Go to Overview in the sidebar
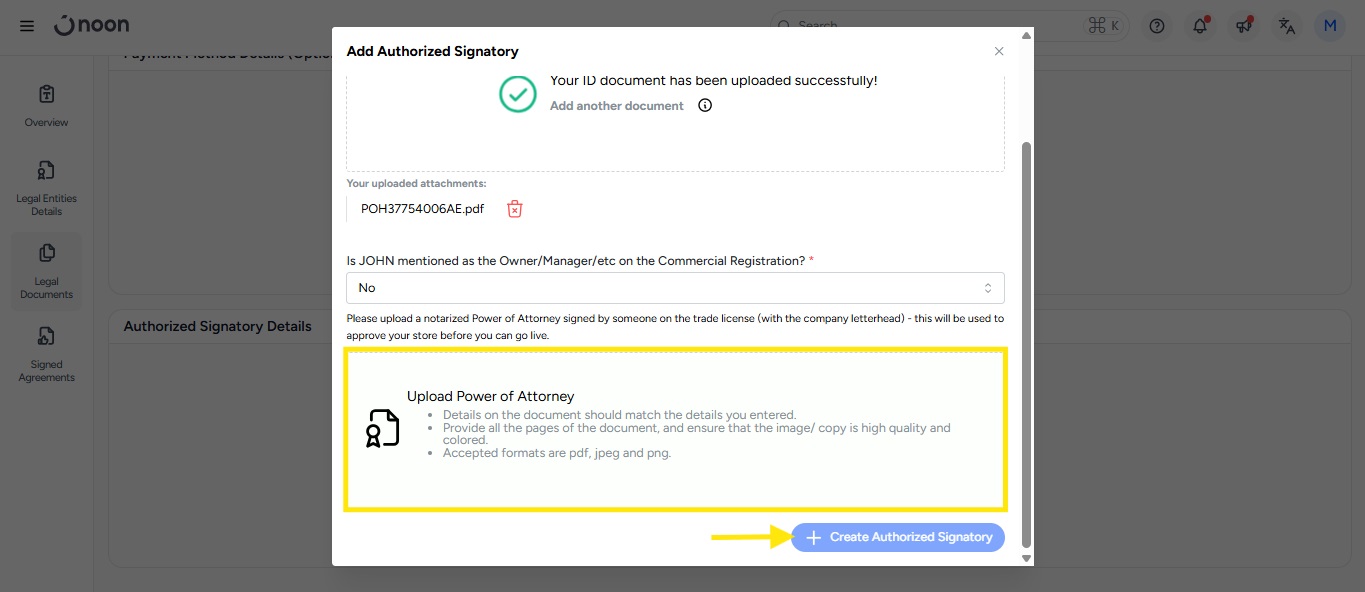1365x592 pixels. tap(46, 105)
